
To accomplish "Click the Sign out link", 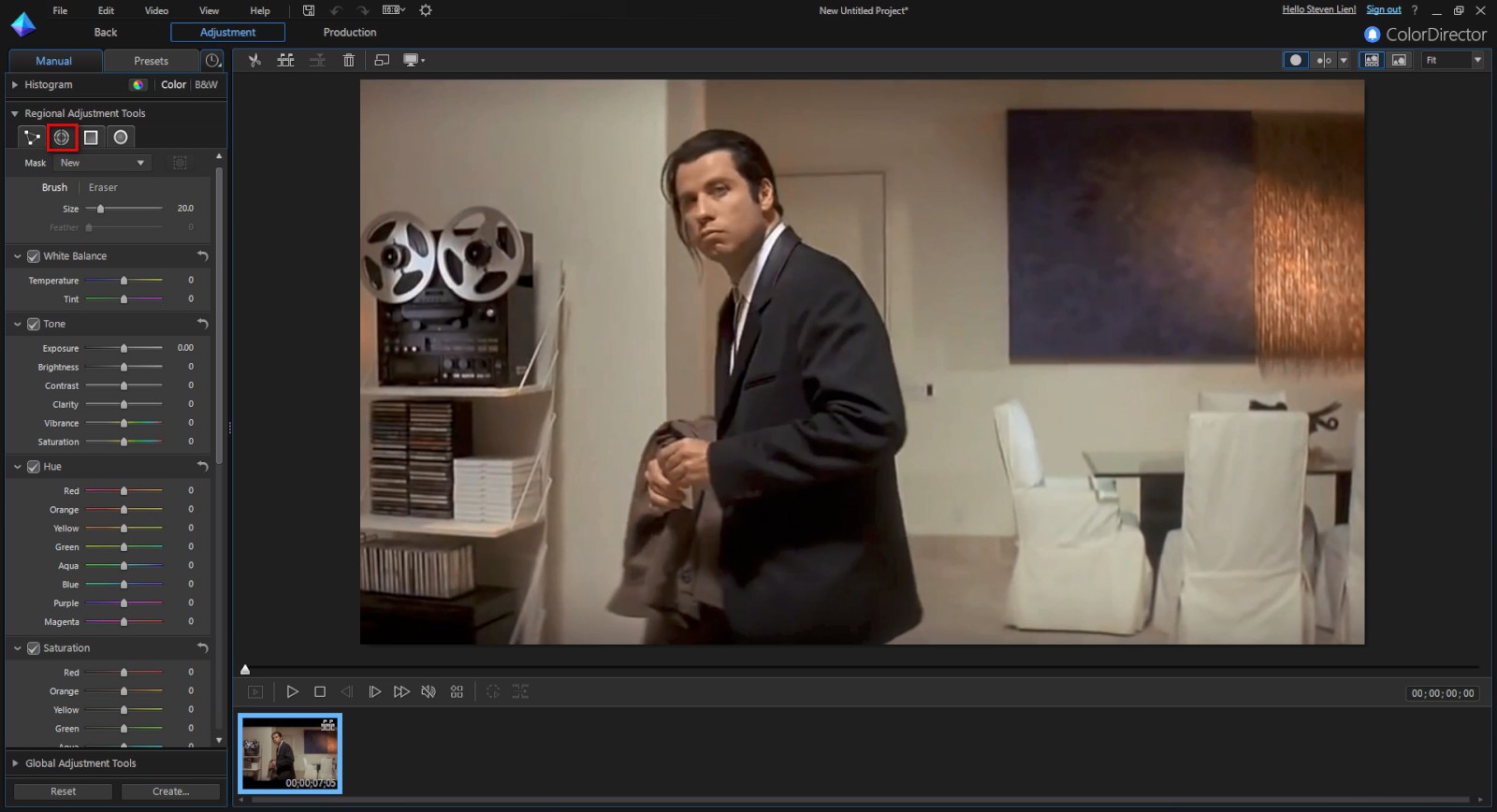I will click(1384, 9).
